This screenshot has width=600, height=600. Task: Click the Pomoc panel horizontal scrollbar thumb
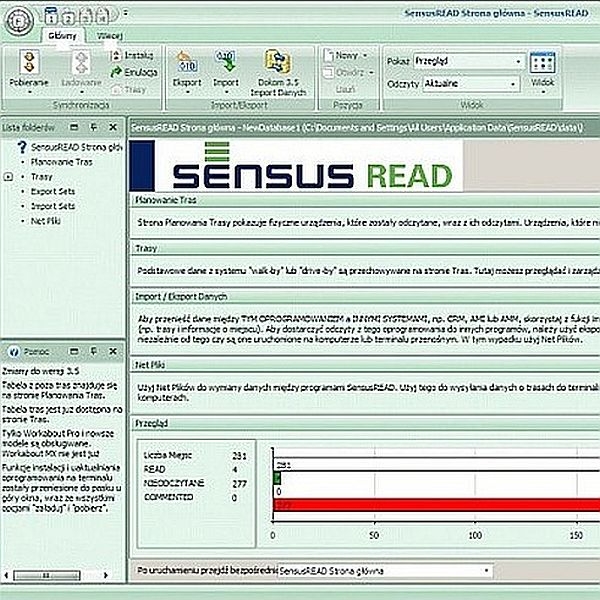[x=47, y=575]
